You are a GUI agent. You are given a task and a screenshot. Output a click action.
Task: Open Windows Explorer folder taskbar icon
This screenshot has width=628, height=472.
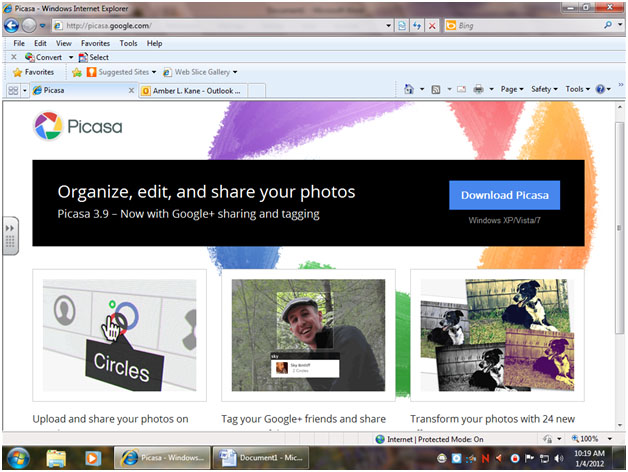(56, 458)
